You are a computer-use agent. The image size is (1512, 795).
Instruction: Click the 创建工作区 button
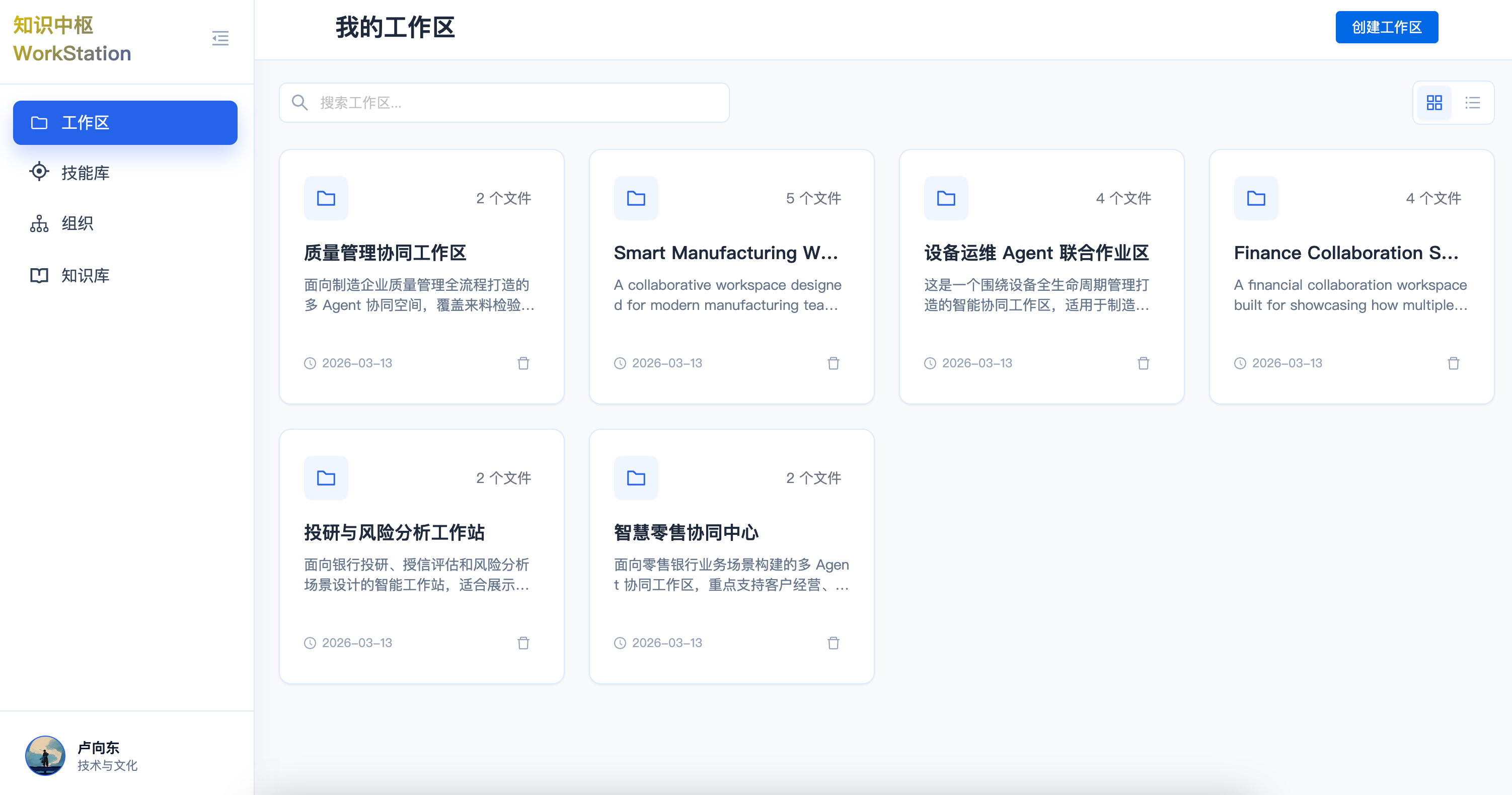tap(1386, 27)
